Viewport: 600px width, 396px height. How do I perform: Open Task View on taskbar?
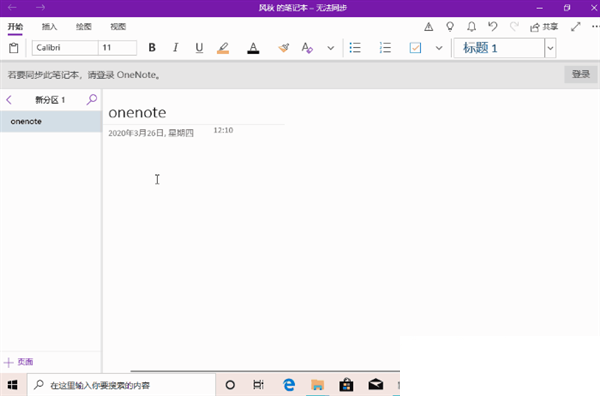tap(259, 385)
